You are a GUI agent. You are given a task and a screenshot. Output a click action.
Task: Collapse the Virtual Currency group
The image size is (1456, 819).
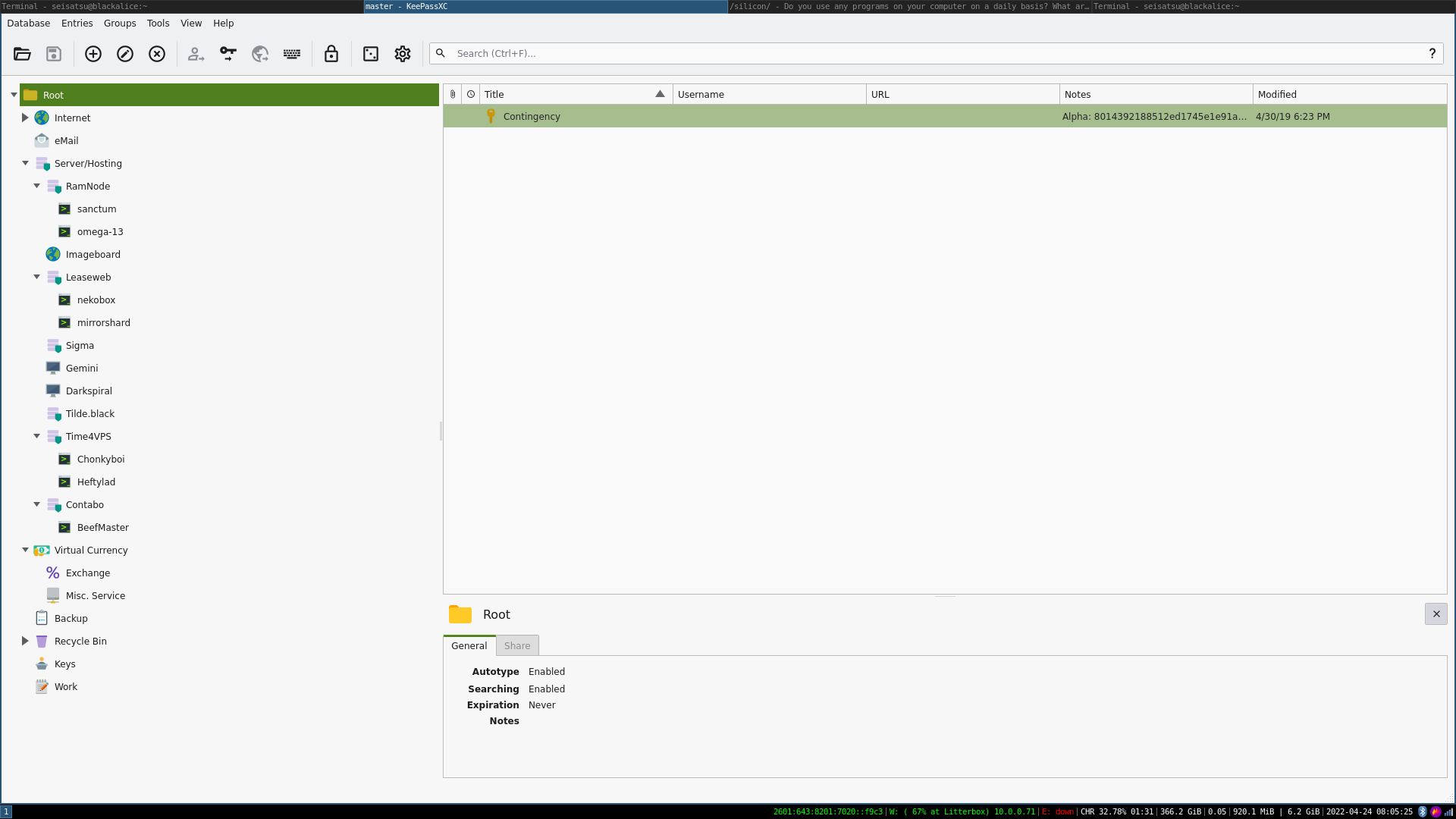(x=25, y=550)
